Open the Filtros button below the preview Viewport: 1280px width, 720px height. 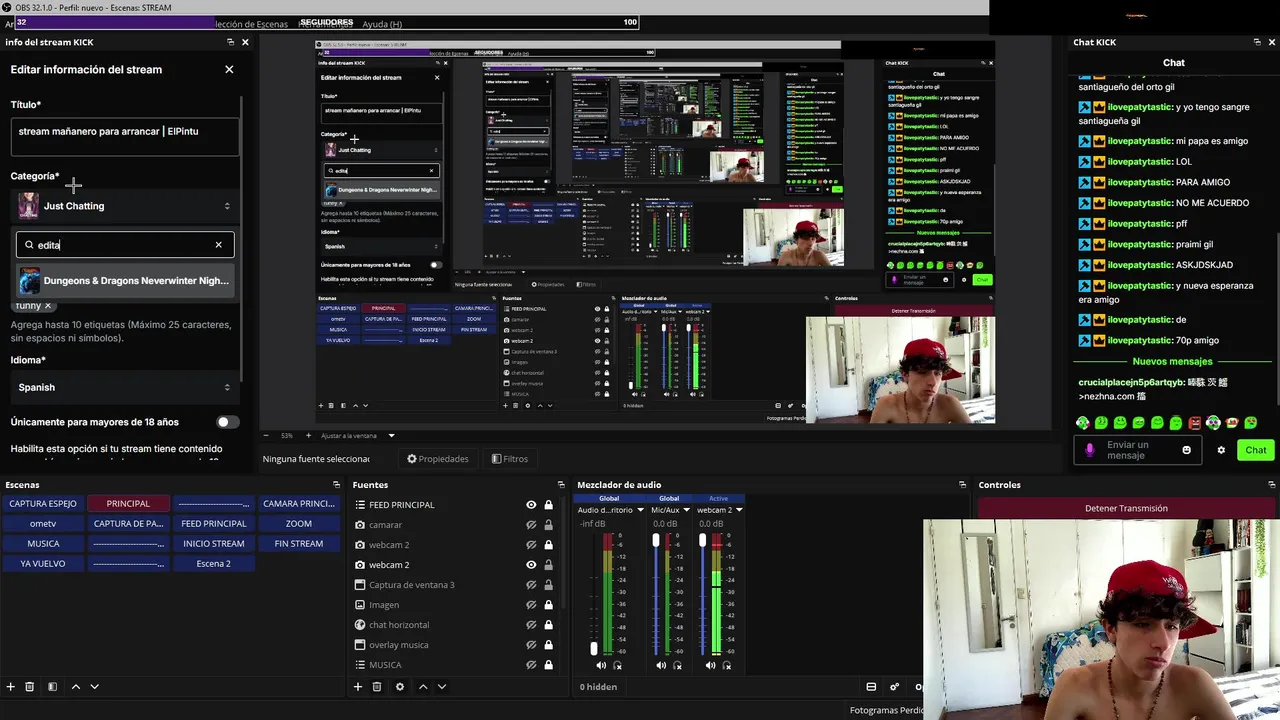pos(510,459)
